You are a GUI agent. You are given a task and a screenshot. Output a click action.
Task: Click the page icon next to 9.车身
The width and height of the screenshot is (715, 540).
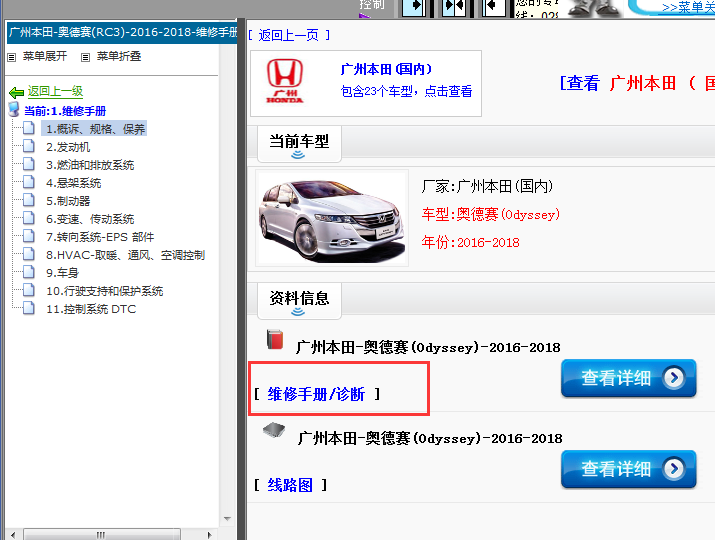(29, 272)
